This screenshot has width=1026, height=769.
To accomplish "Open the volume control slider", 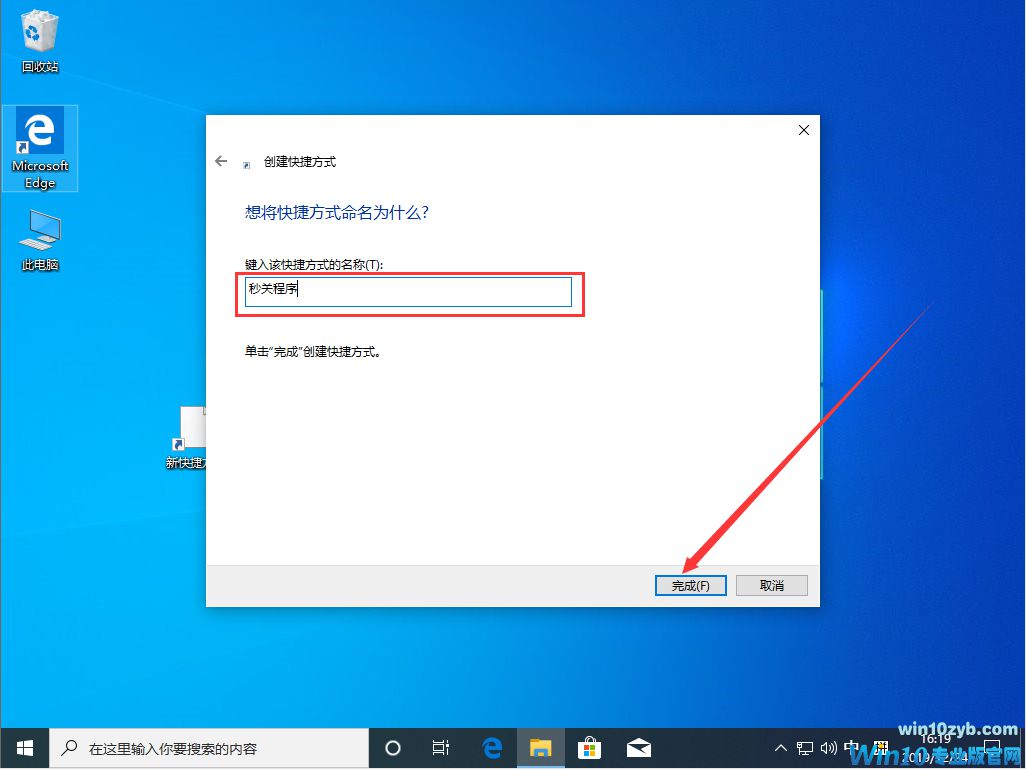I will click(827, 747).
